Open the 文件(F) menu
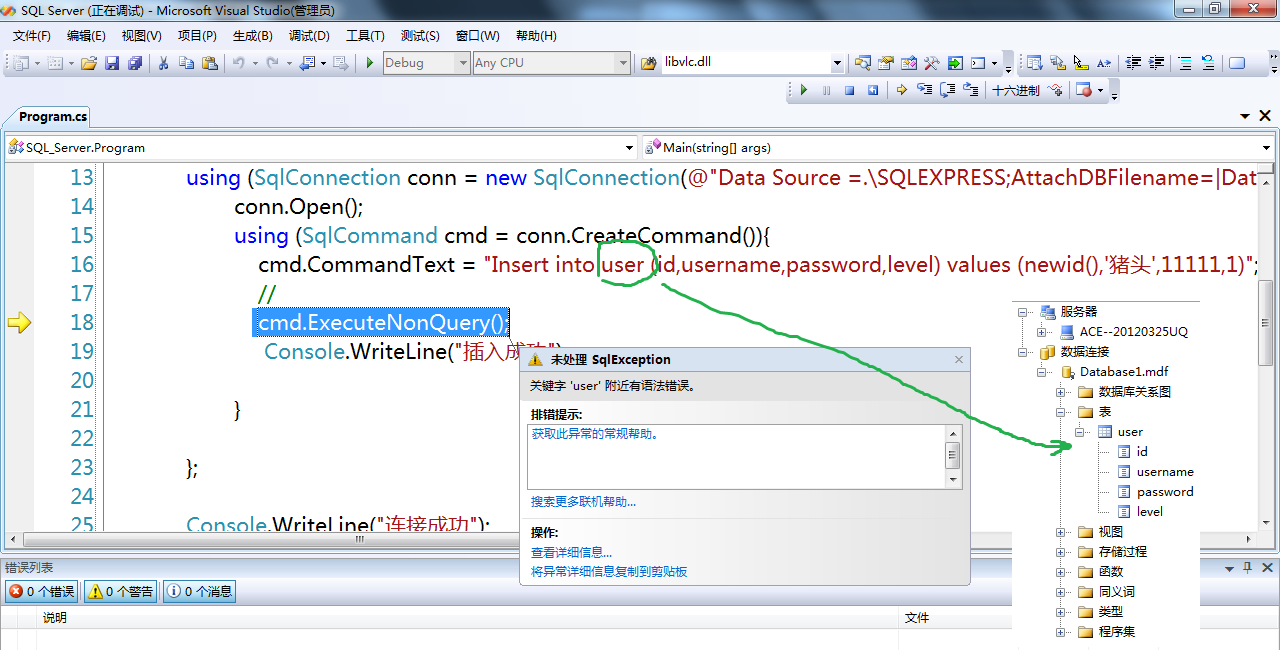1280x650 pixels. click(x=32, y=36)
